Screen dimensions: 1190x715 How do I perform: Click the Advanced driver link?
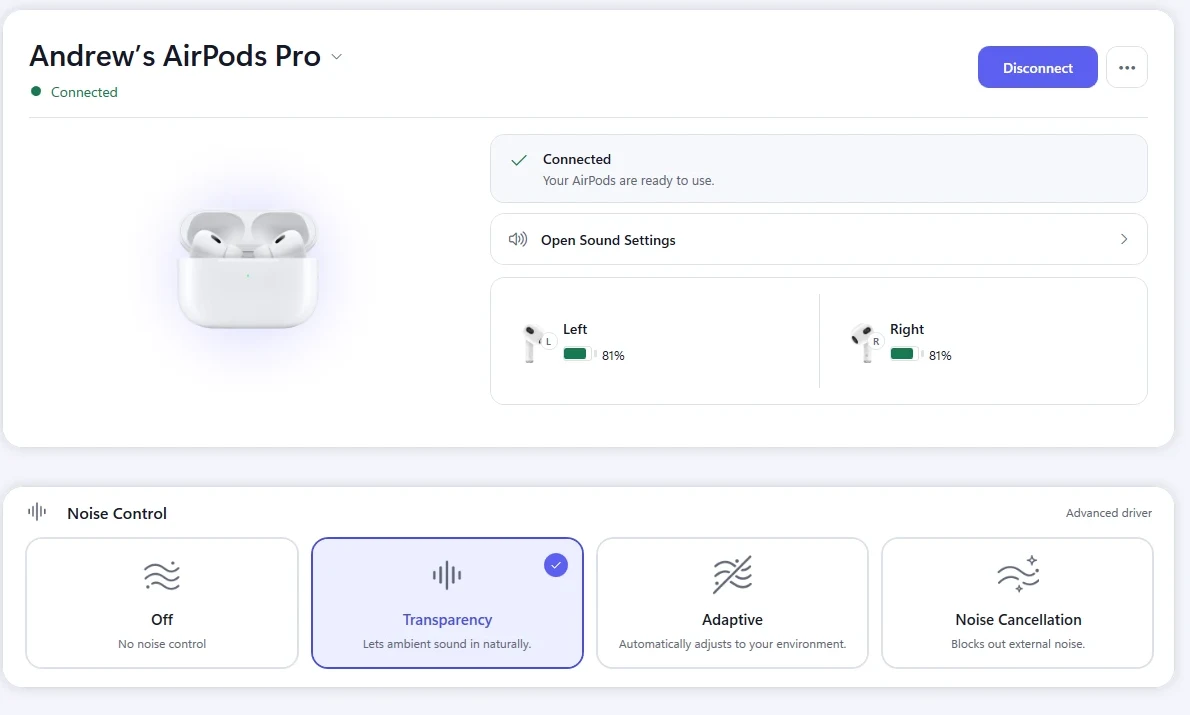pyautogui.click(x=1109, y=513)
